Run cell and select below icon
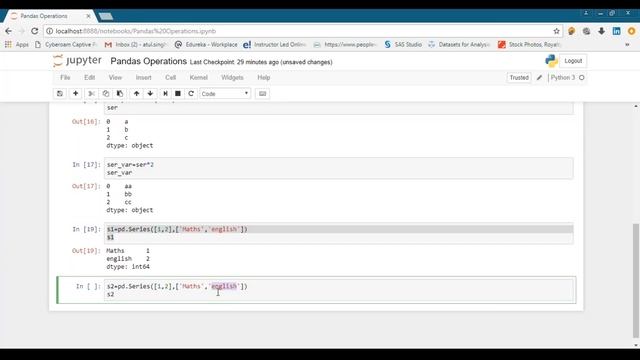Screen dimensions: 640x360 [165, 93]
